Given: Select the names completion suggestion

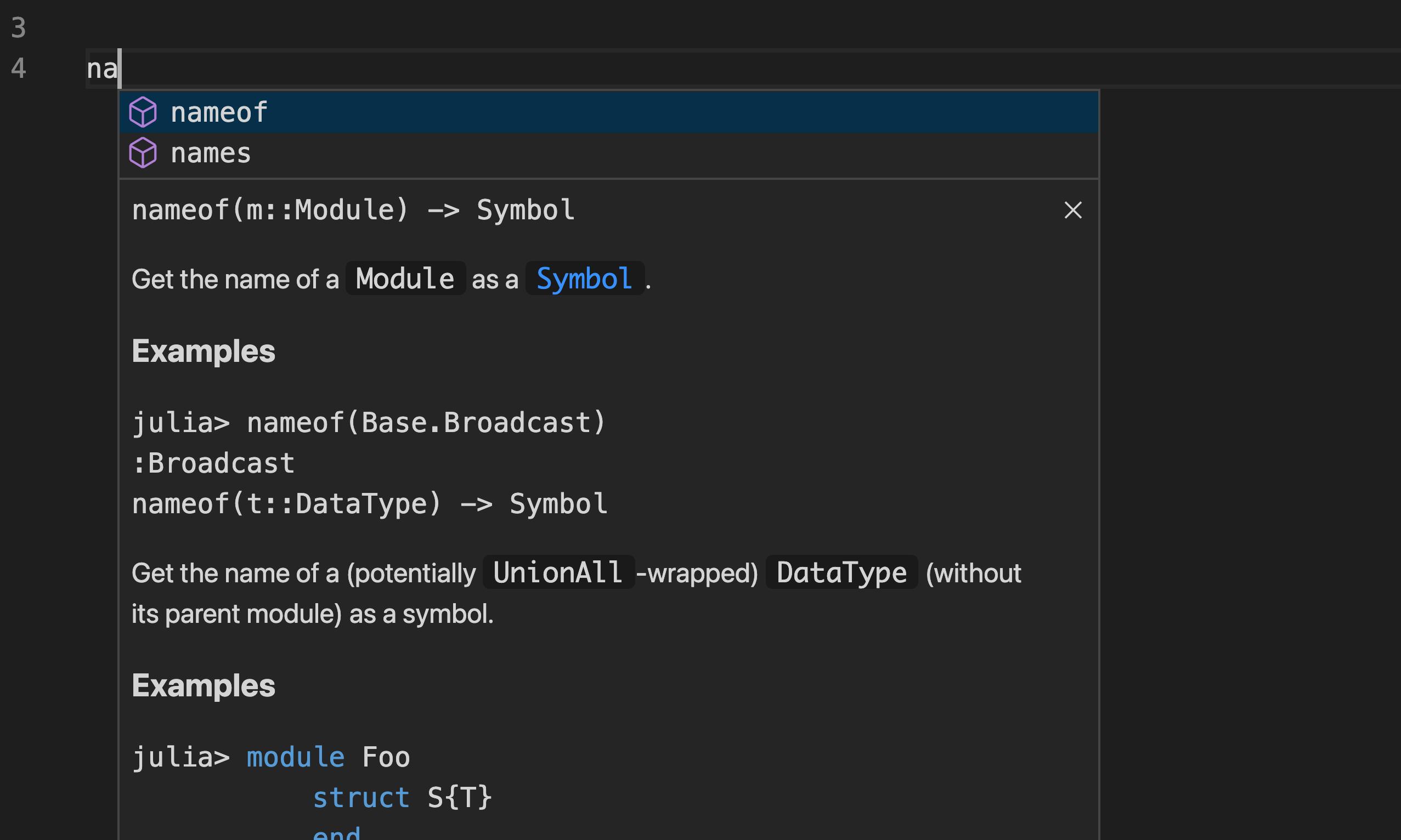Looking at the screenshot, I should [x=210, y=152].
